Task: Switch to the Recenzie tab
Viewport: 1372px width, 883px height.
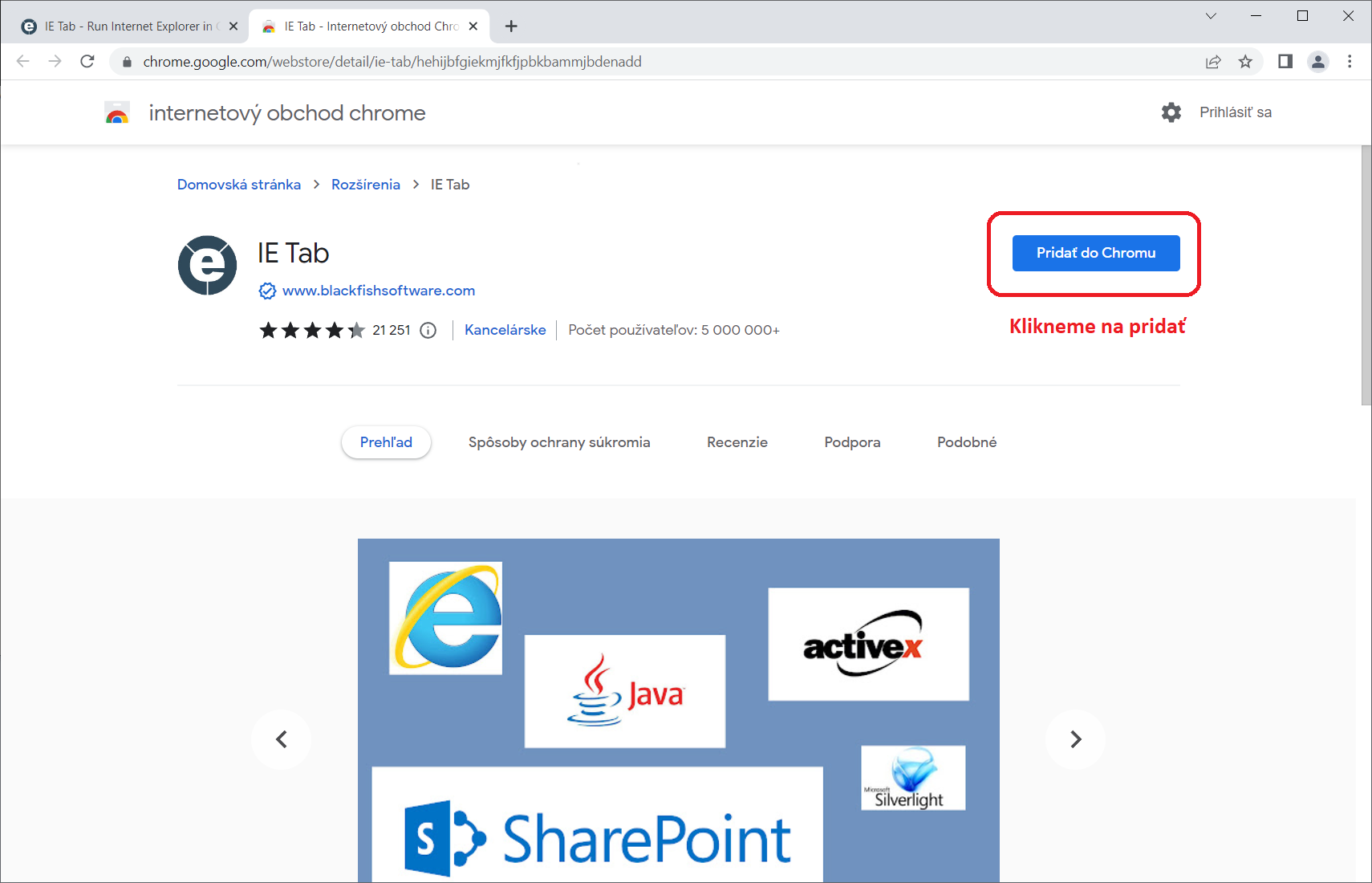Action: pos(737,442)
